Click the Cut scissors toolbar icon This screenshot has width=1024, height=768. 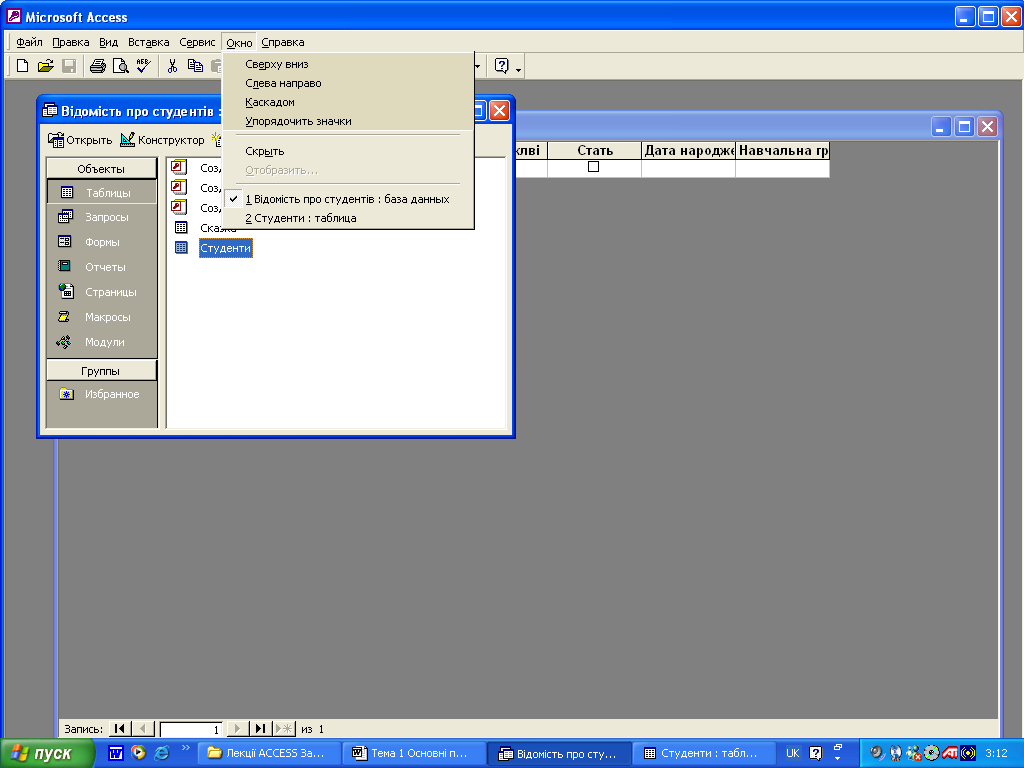pyautogui.click(x=172, y=66)
